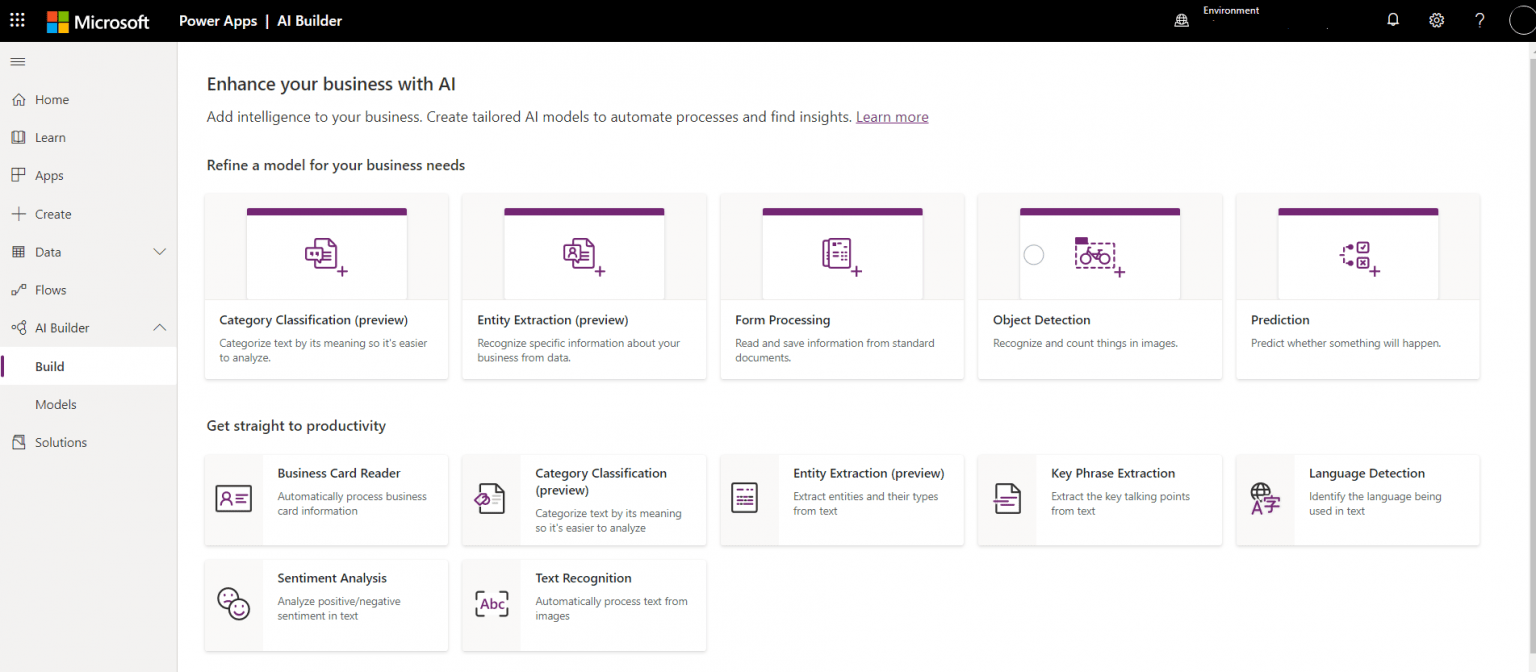The height and width of the screenshot is (672, 1536).
Task: Click 'Predict whether something will happen.' text
Action: (x=1346, y=343)
